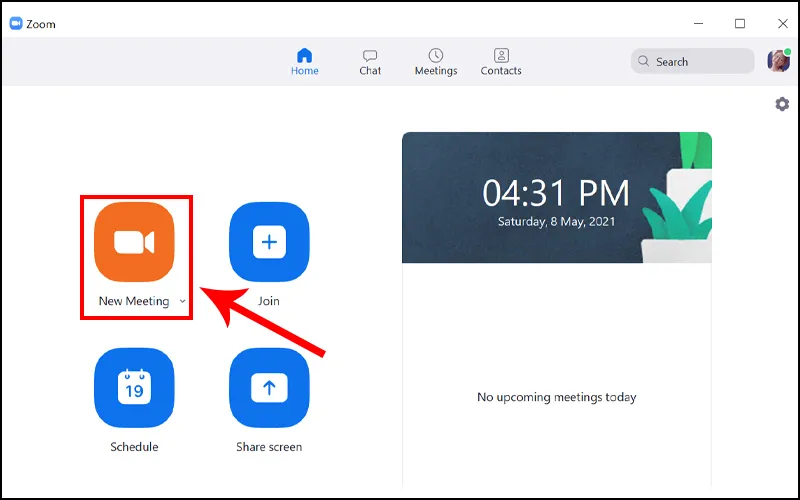Click the 04:31 PM clock banner

click(x=556, y=198)
